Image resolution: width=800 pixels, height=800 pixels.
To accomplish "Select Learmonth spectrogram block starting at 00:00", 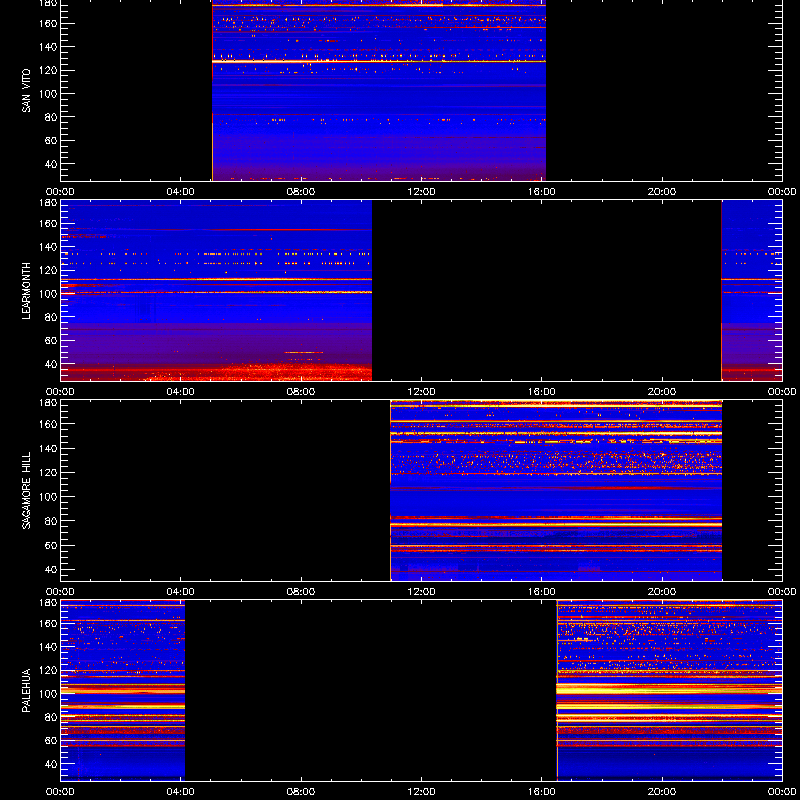I will click(216, 290).
